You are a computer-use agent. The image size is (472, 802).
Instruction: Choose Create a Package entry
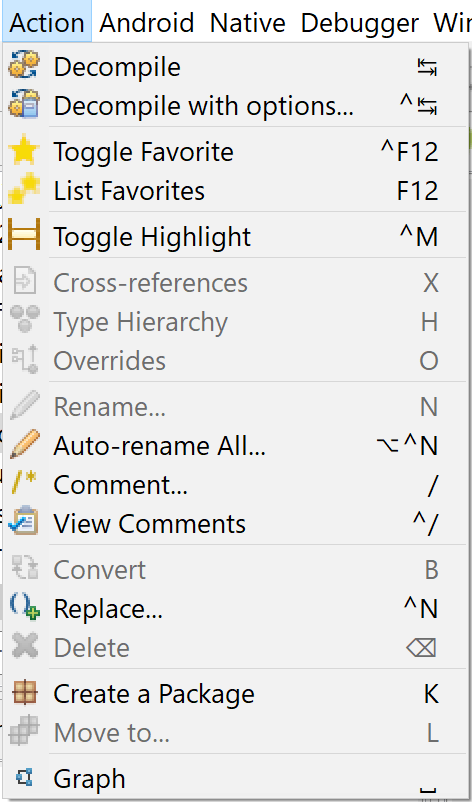[235, 694]
